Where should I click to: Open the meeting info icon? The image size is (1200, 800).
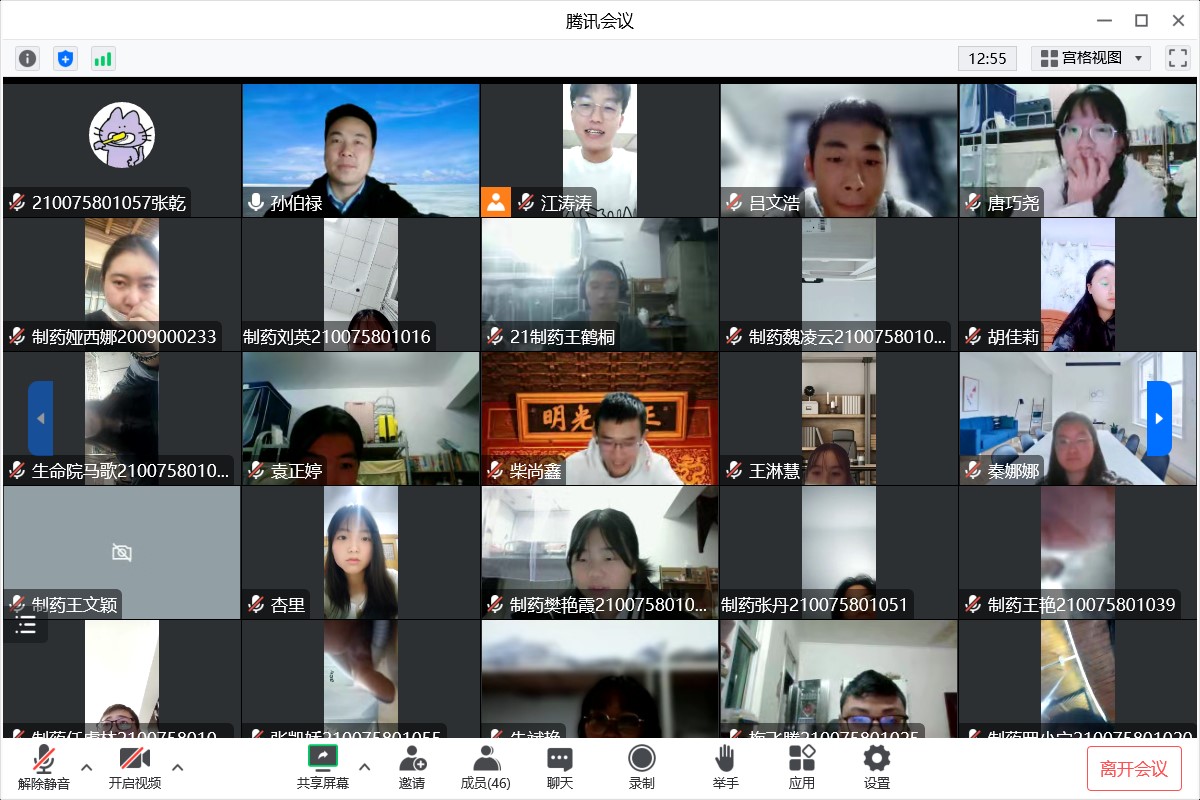(x=27, y=58)
